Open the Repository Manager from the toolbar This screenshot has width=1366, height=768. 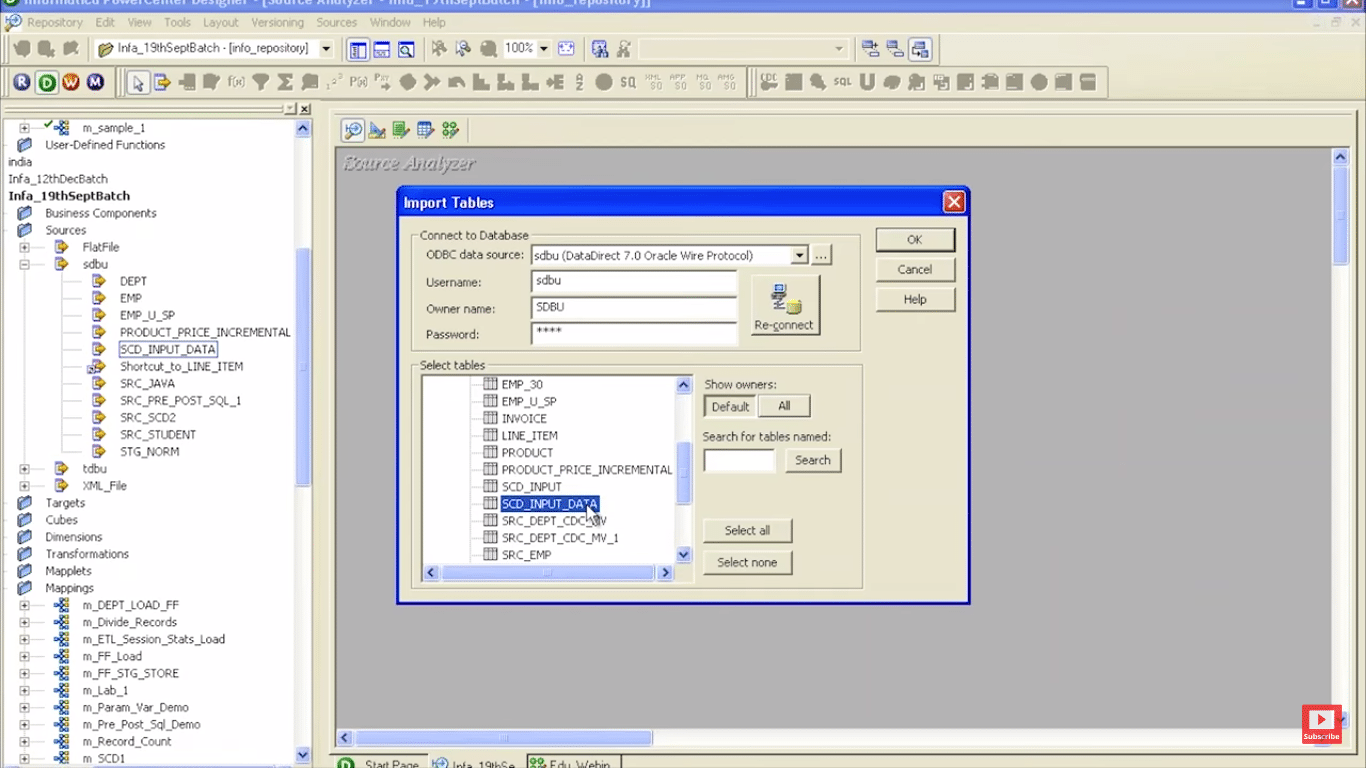coord(22,82)
